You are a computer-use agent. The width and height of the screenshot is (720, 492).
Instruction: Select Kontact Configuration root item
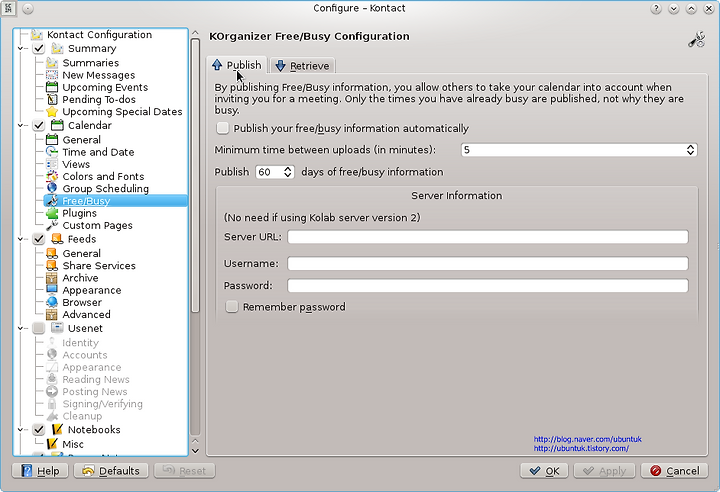point(92,35)
